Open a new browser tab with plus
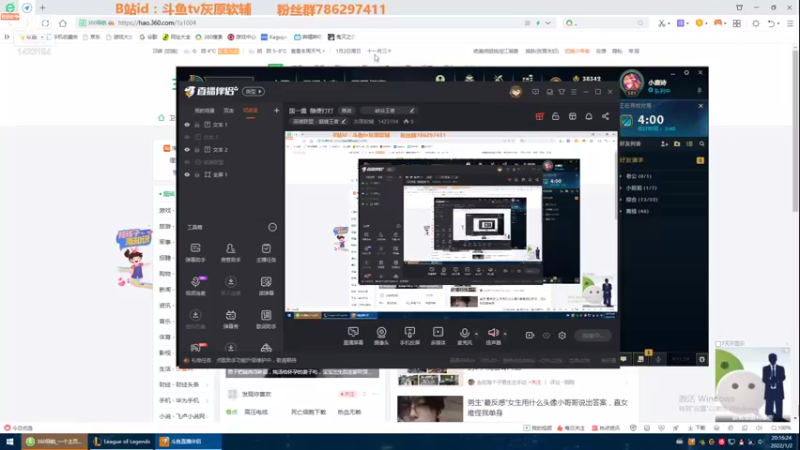This screenshot has width=800, height=450. 42,8
